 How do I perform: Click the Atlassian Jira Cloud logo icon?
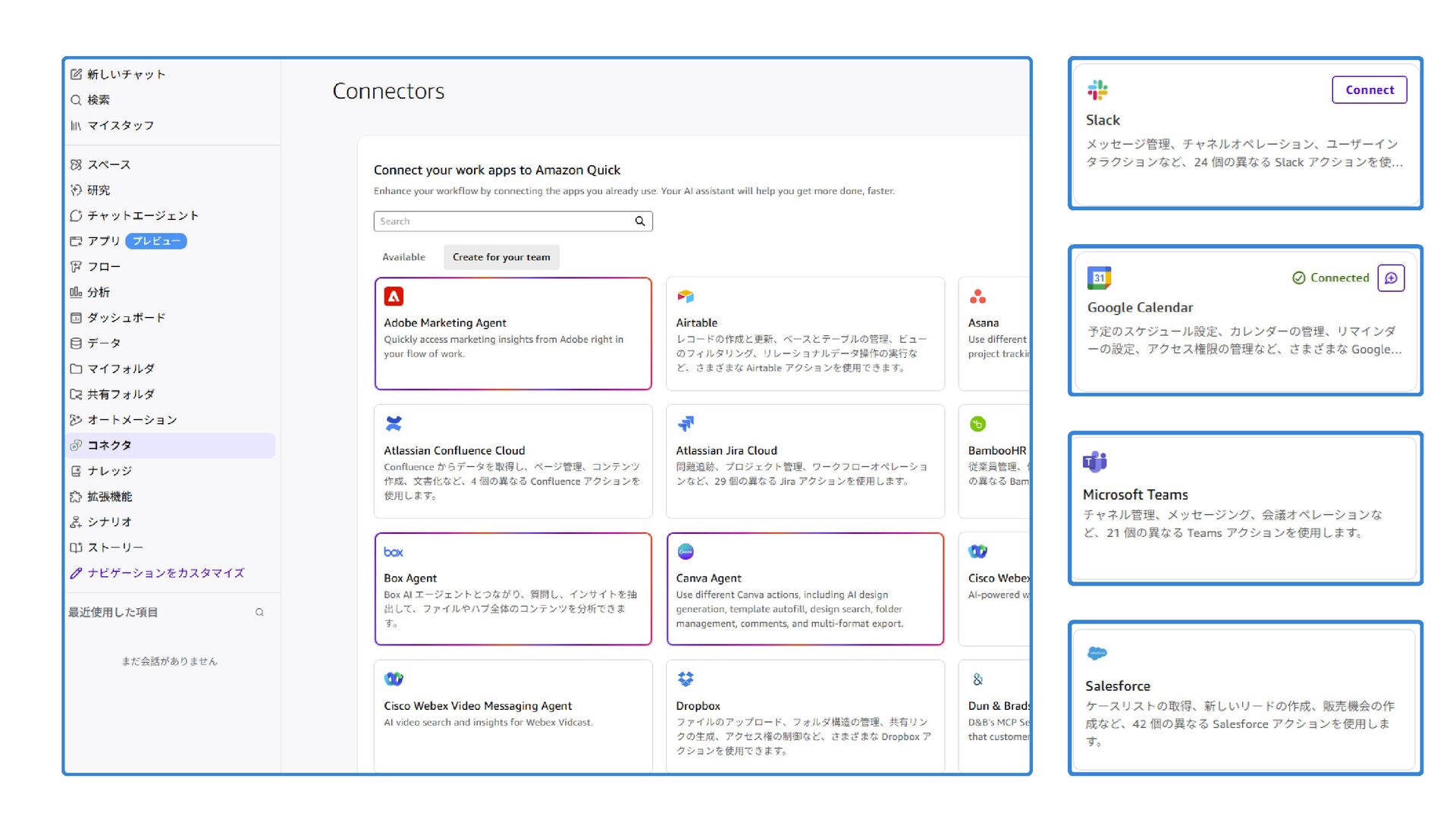point(686,424)
